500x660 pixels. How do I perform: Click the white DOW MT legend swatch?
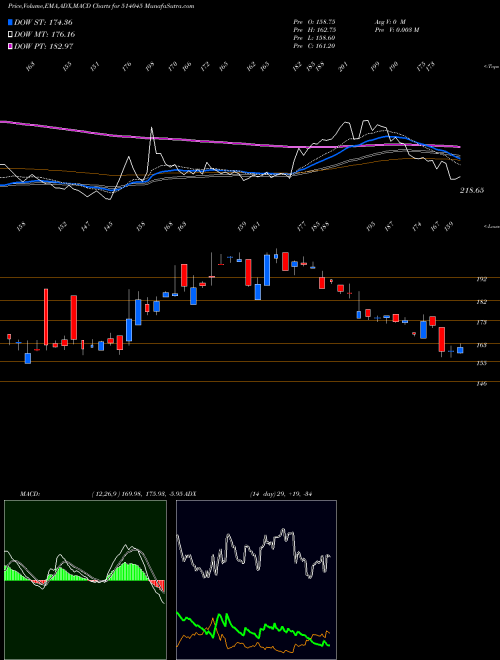[x=11, y=34]
